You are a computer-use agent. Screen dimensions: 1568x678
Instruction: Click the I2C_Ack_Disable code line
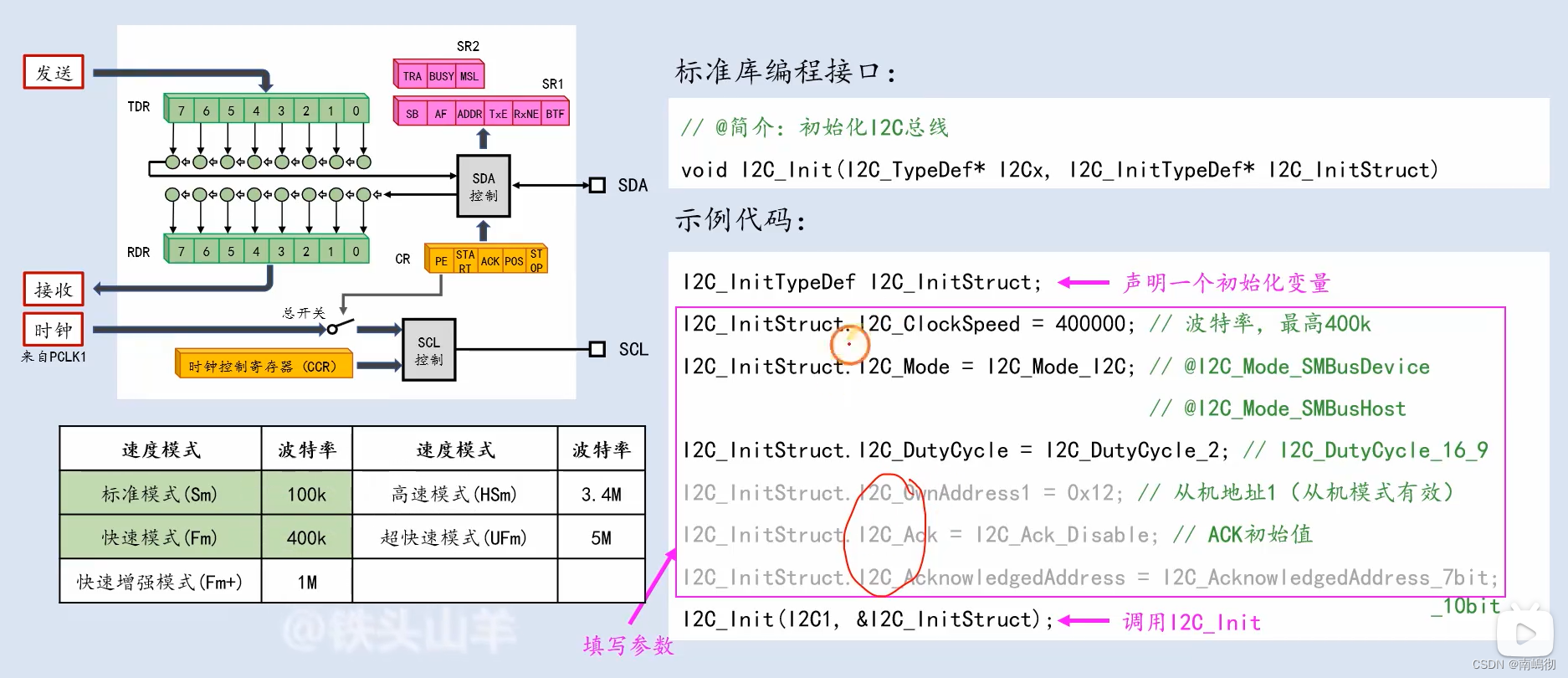pyautogui.click(x=920, y=535)
